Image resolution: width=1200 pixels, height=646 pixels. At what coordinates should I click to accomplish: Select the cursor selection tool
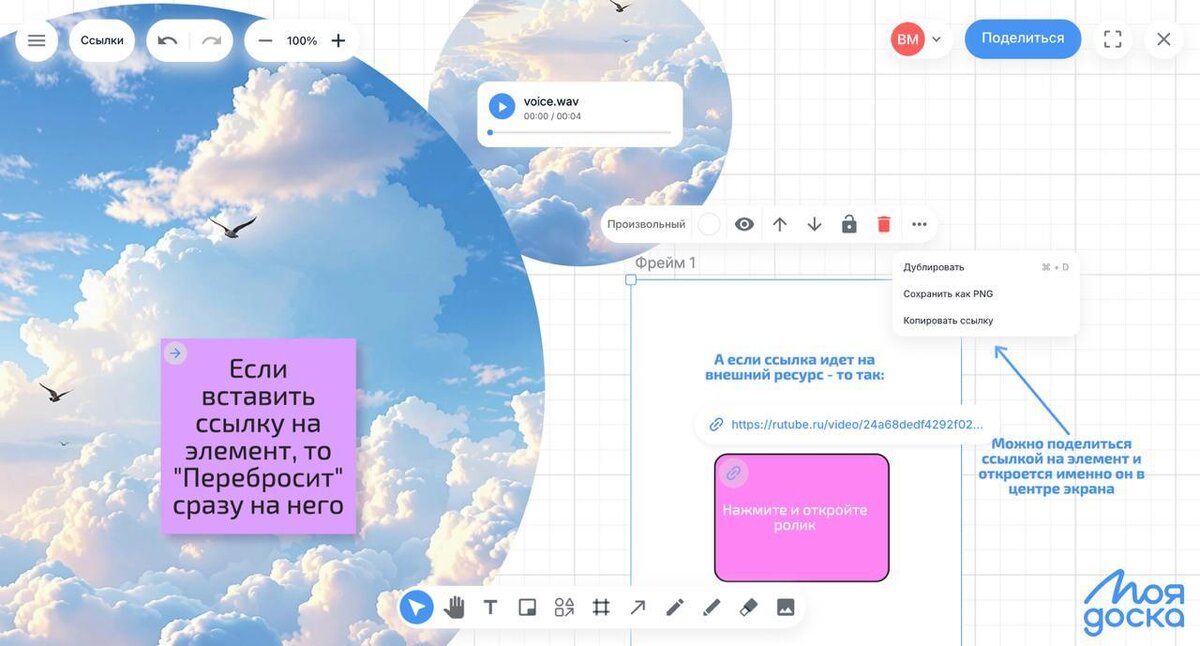click(417, 607)
